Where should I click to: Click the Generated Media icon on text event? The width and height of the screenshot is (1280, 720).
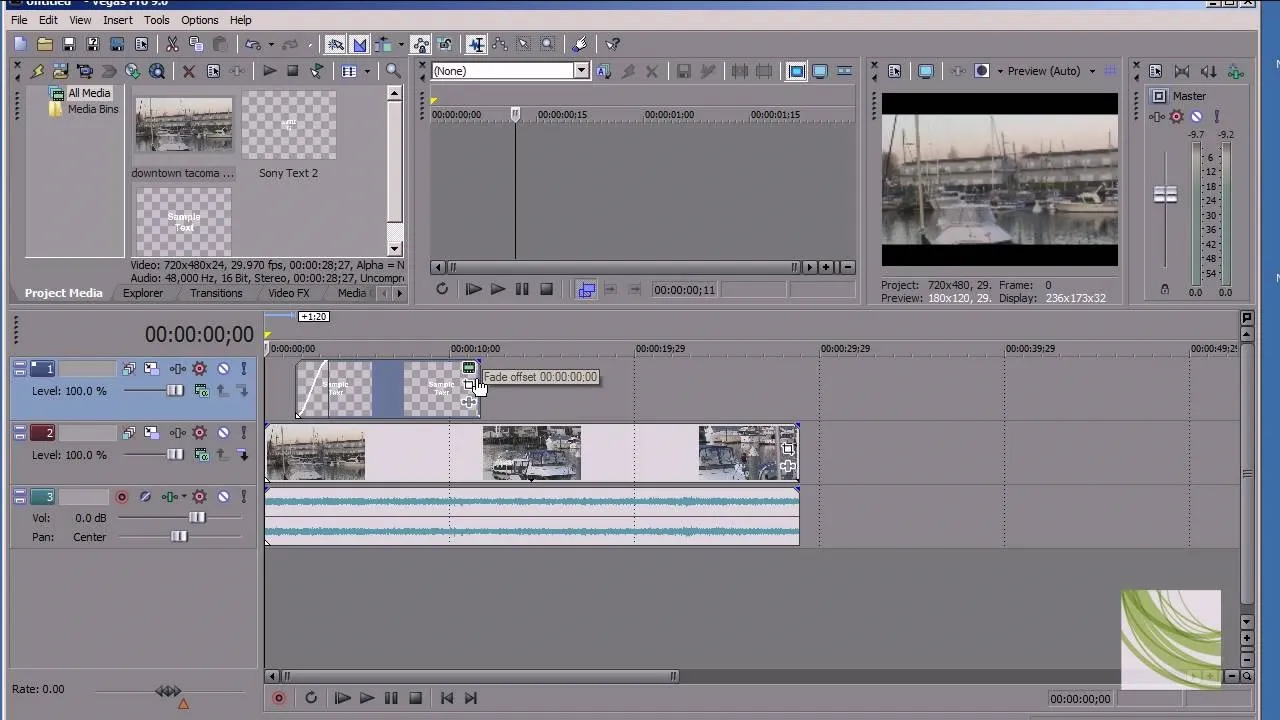[468, 368]
